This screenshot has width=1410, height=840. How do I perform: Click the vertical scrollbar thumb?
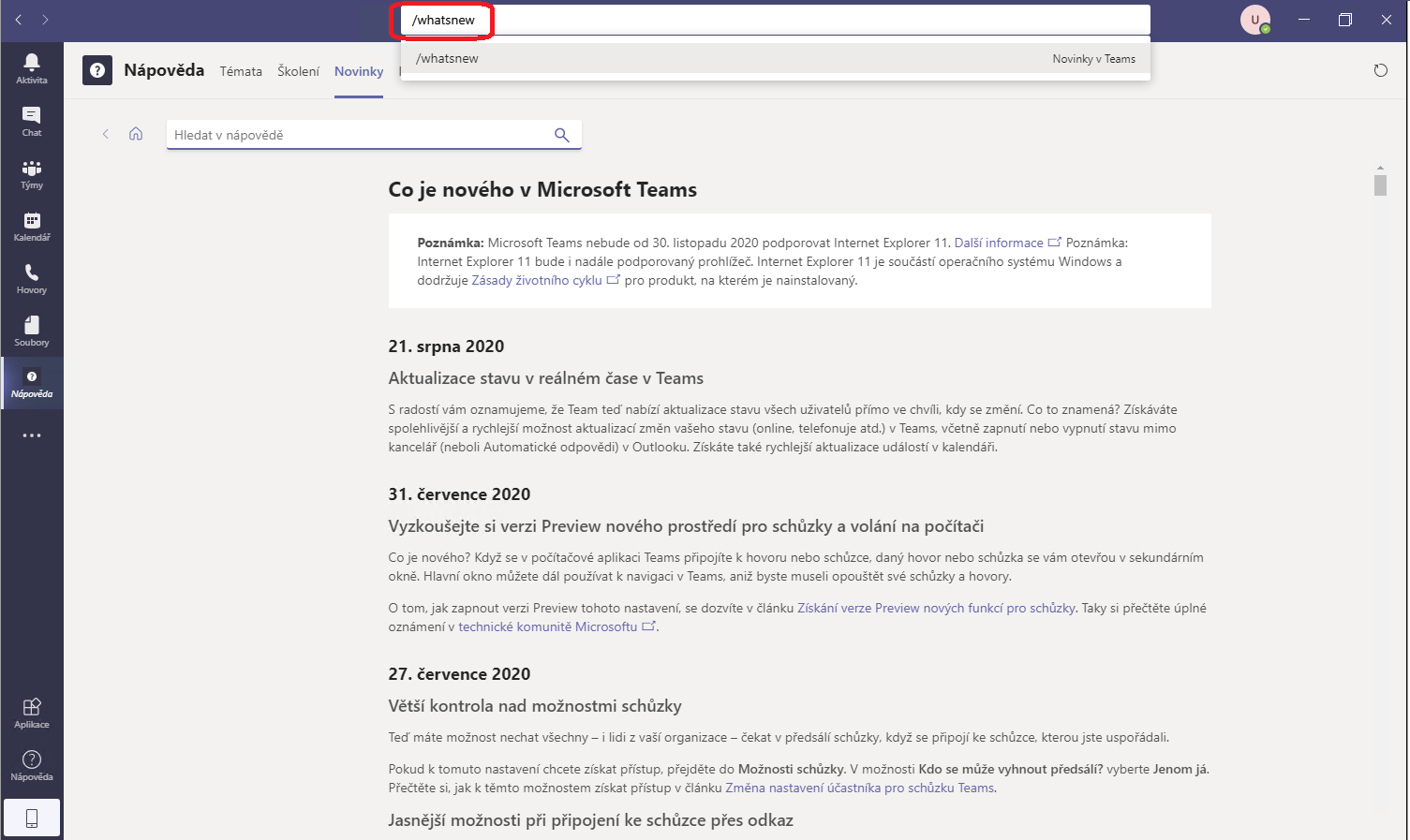point(1380,184)
